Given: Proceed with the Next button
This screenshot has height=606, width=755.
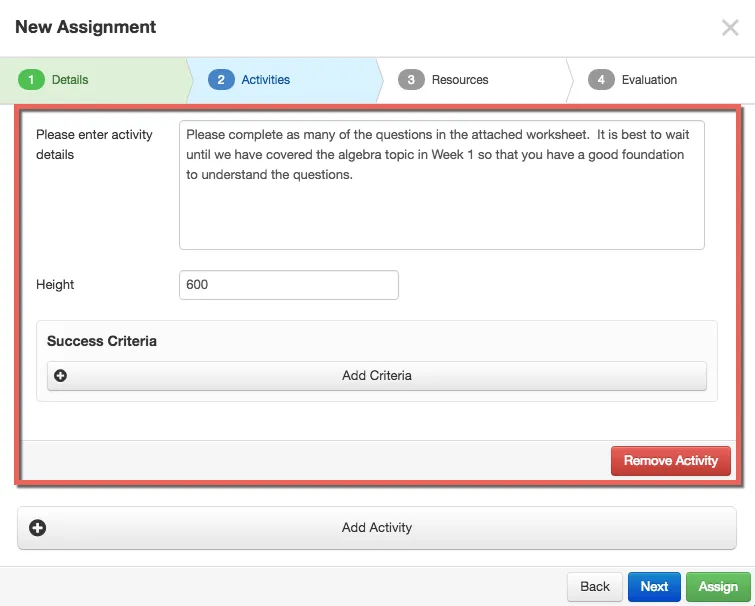Looking at the screenshot, I should coord(654,587).
